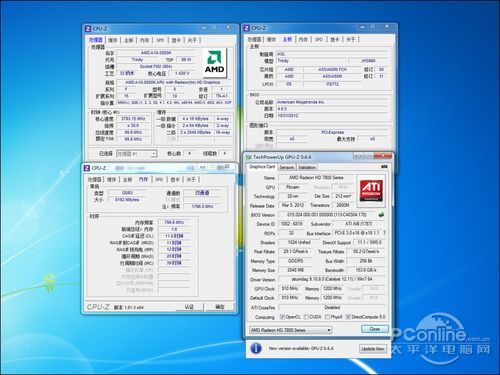The height and width of the screenshot is (375, 500).
Task: Select 处理器 tab in the BIOS-info CPU-Z window
Action: point(255,40)
